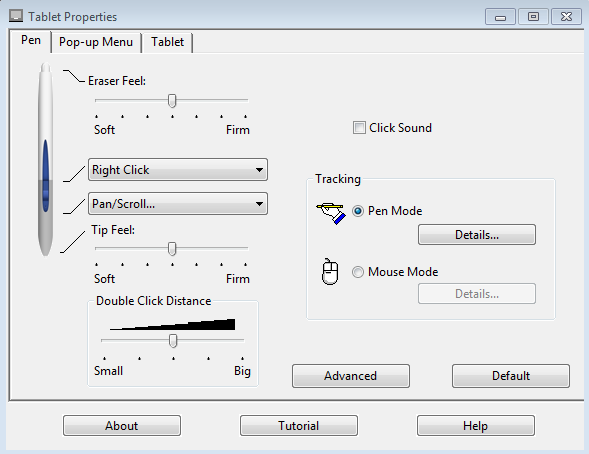Click the Eraser Feel slider thumb
589x454 pixels.
[172, 101]
